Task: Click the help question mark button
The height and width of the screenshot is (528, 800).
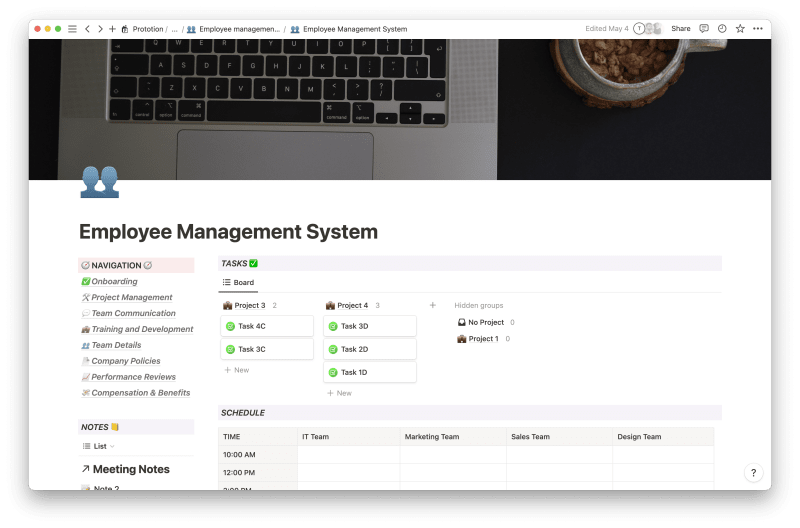Action: tap(753, 473)
